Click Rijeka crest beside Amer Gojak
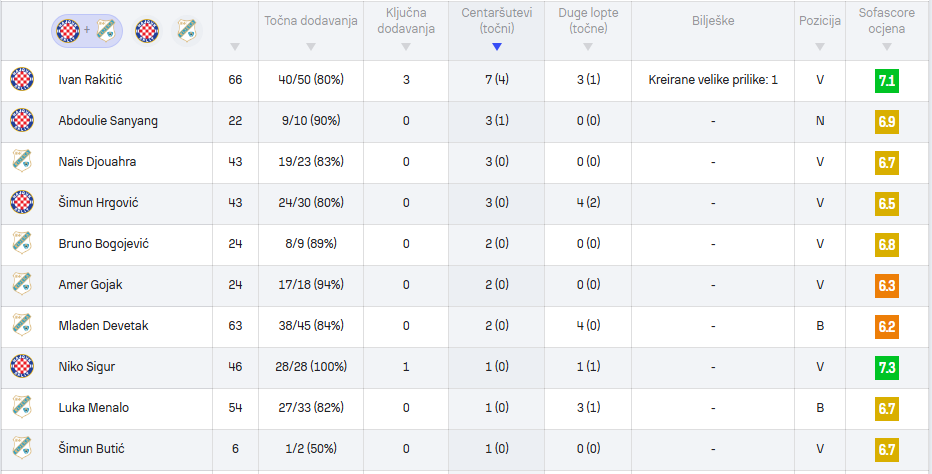 click(x=21, y=285)
